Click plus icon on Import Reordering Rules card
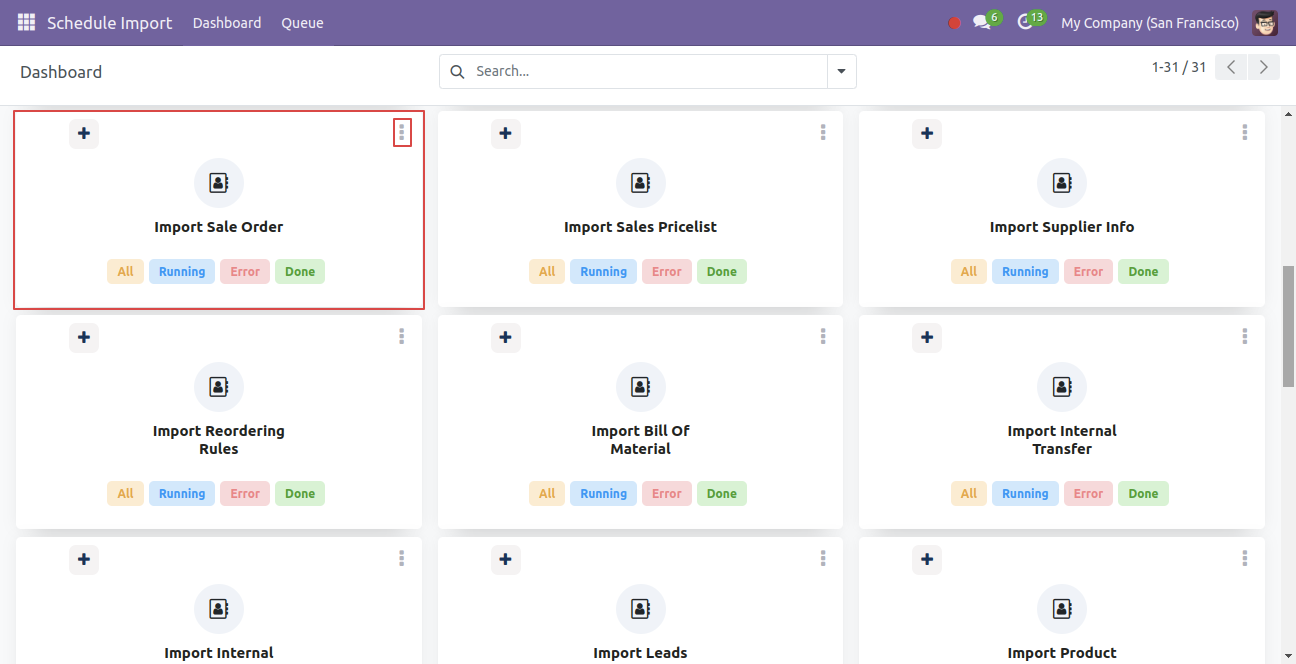Image resolution: width=1296 pixels, height=664 pixels. [84, 337]
